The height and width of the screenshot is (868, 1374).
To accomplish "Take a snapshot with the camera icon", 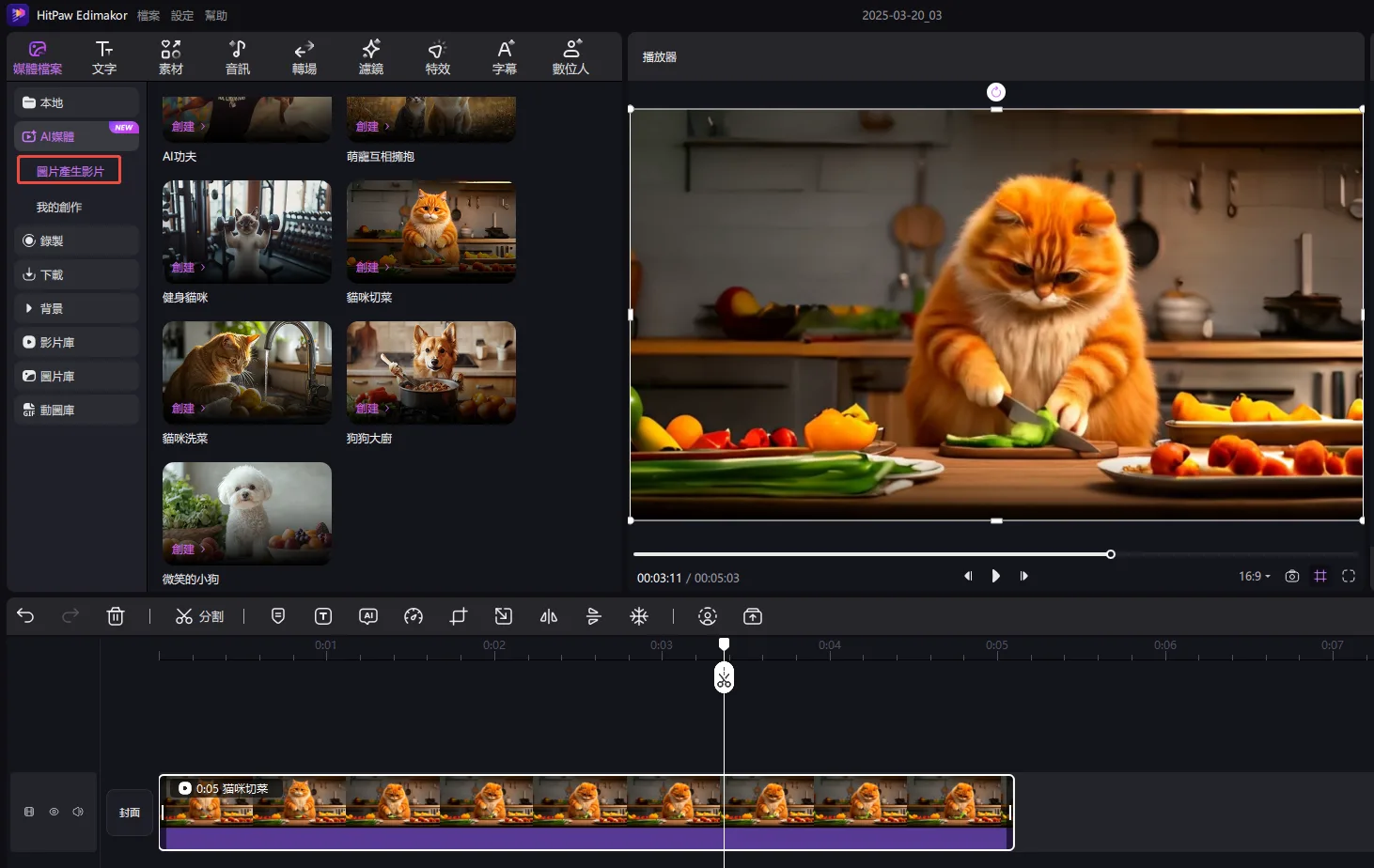I will pyautogui.click(x=1292, y=576).
